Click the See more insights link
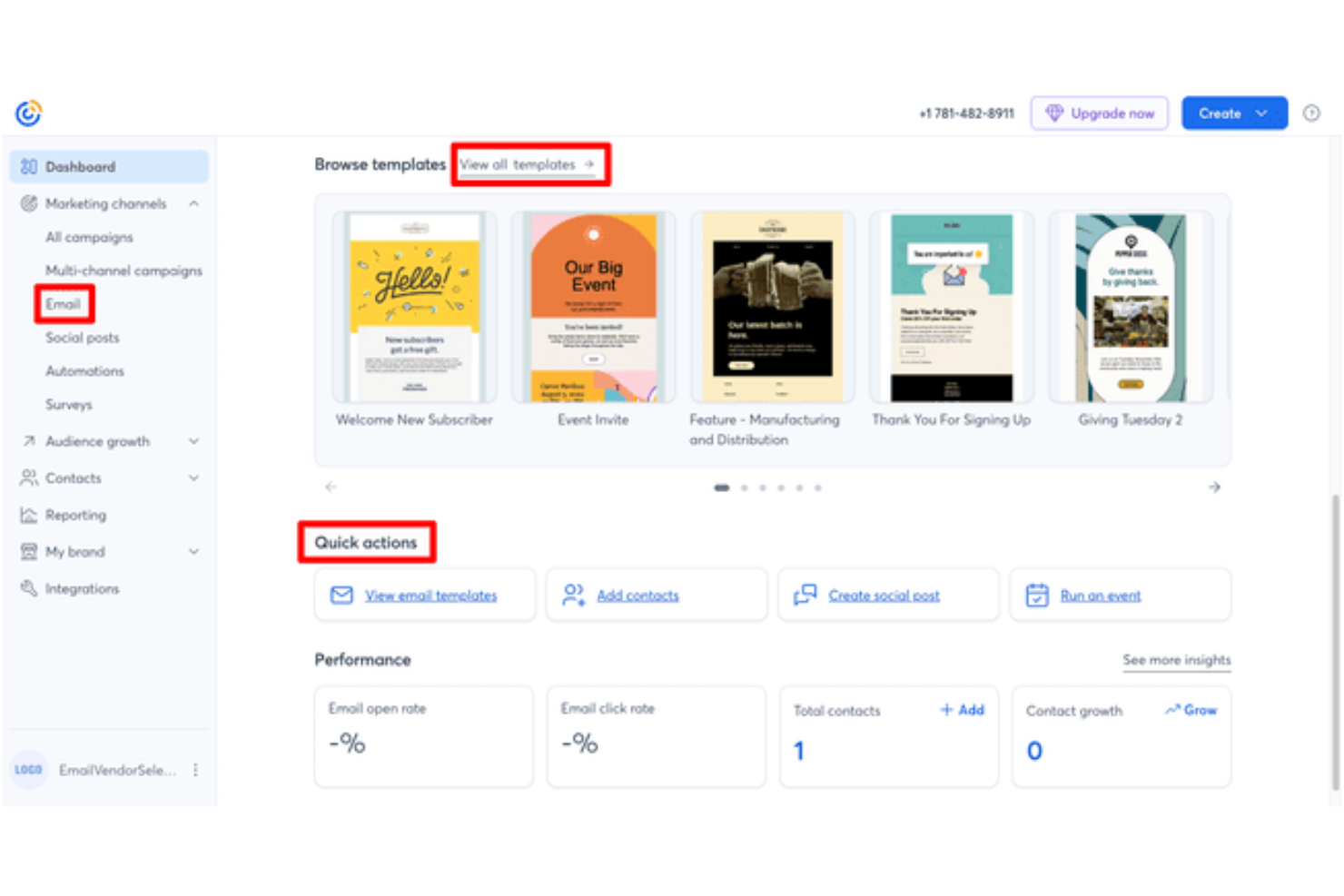 click(x=1176, y=660)
